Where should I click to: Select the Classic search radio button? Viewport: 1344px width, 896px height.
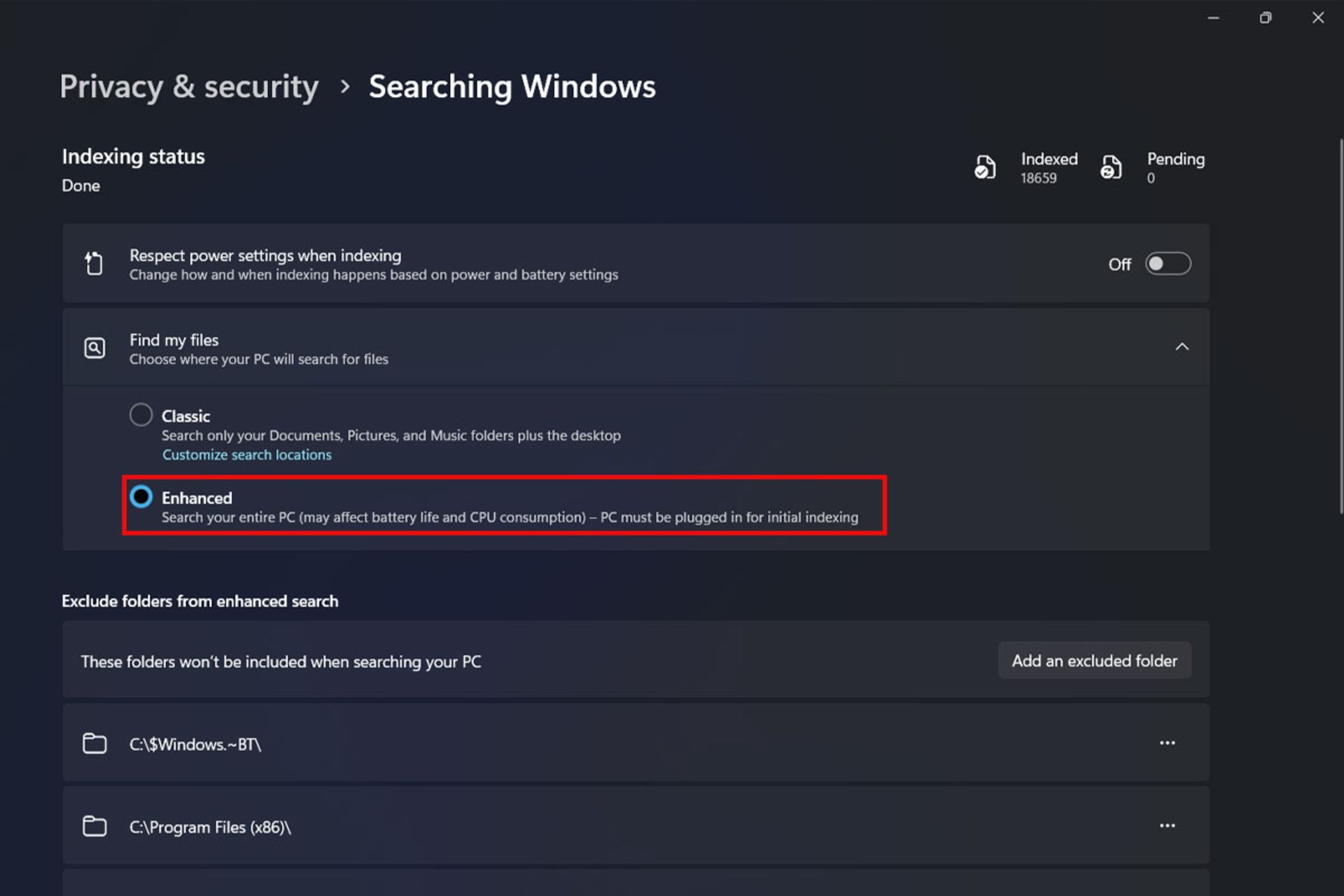pos(141,415)
